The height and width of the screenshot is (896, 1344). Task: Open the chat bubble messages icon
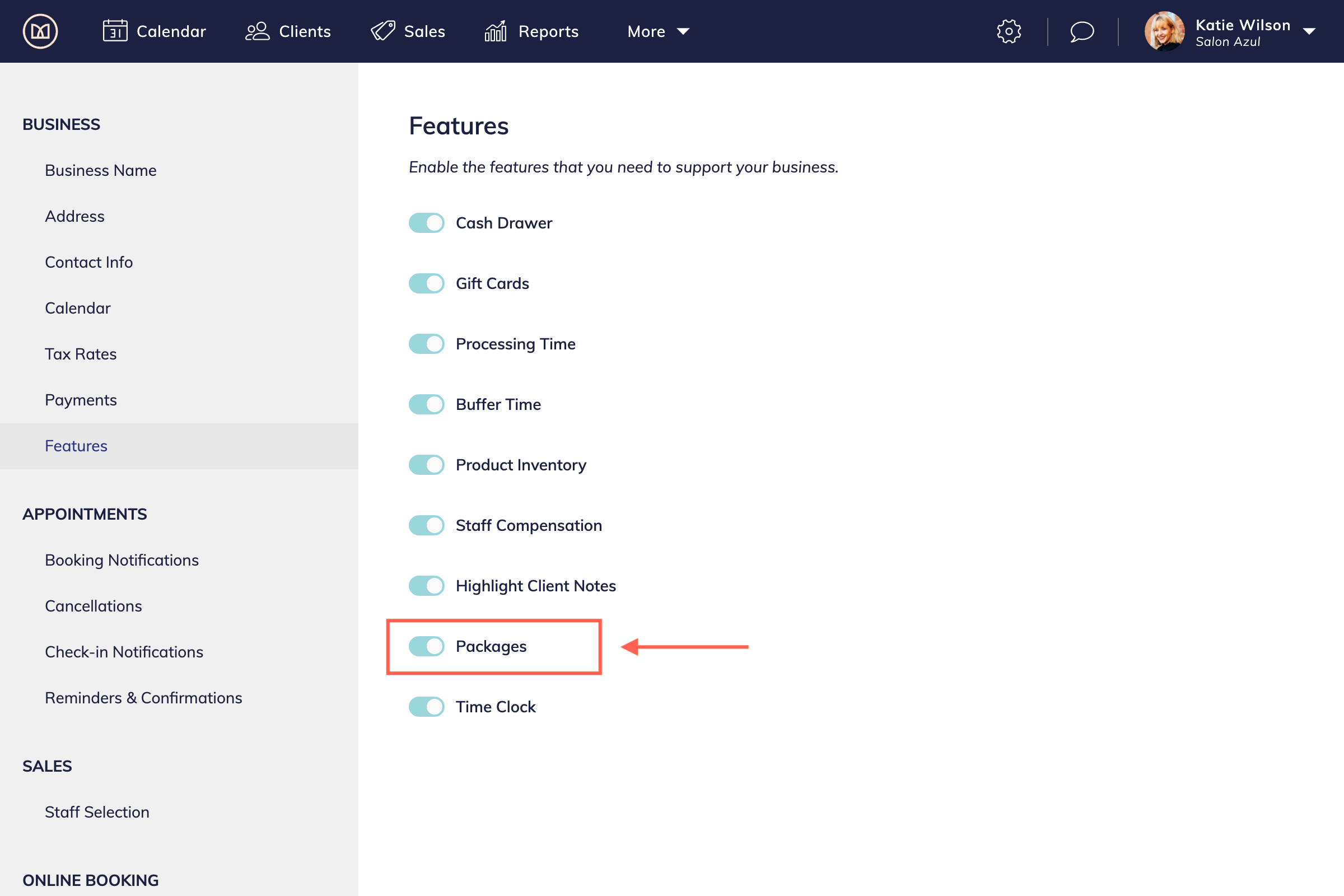(x=1082, y=31)
